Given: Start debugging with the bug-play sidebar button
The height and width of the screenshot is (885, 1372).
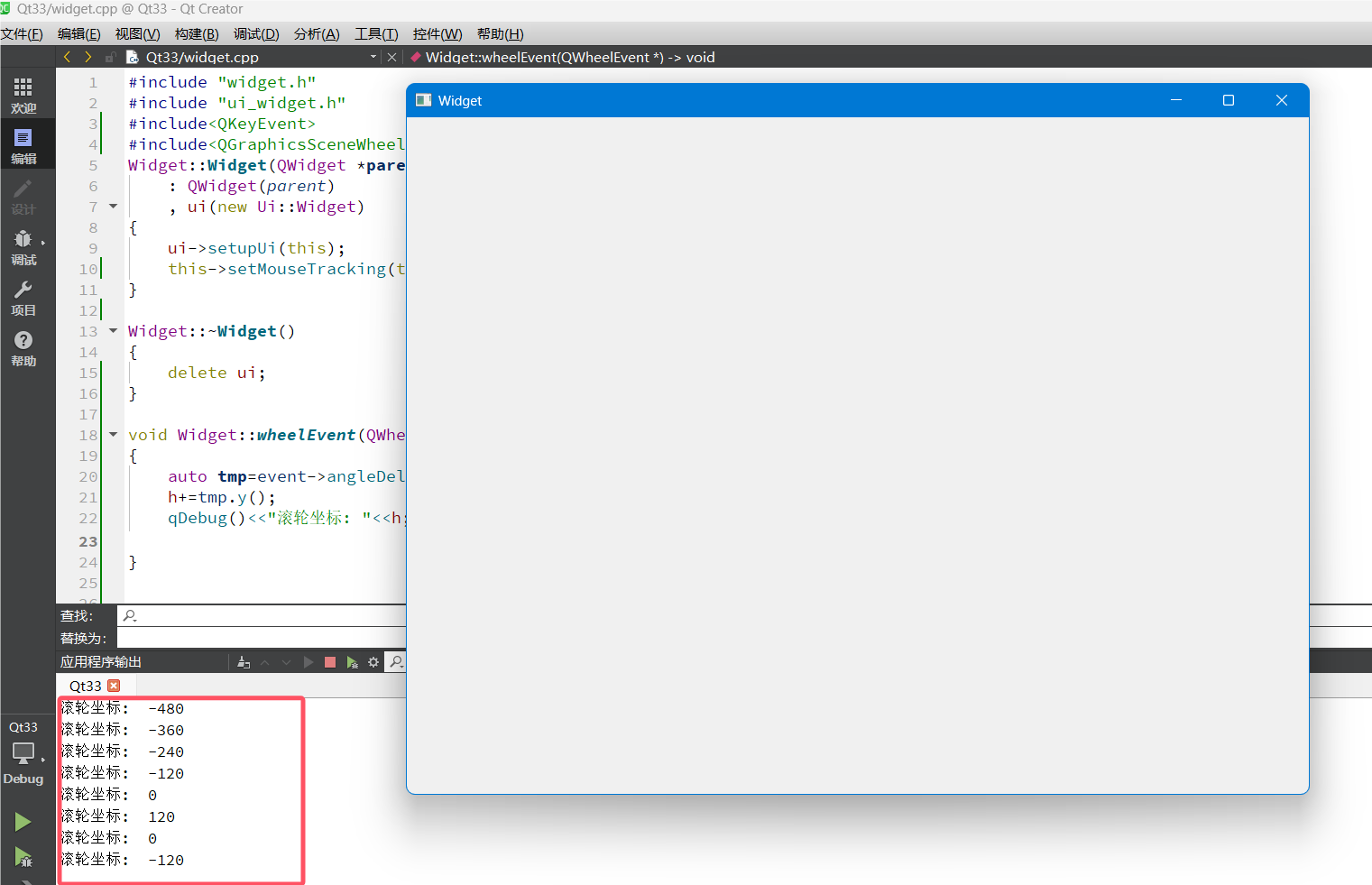Looking at the screenshot, I should (23, 857).
